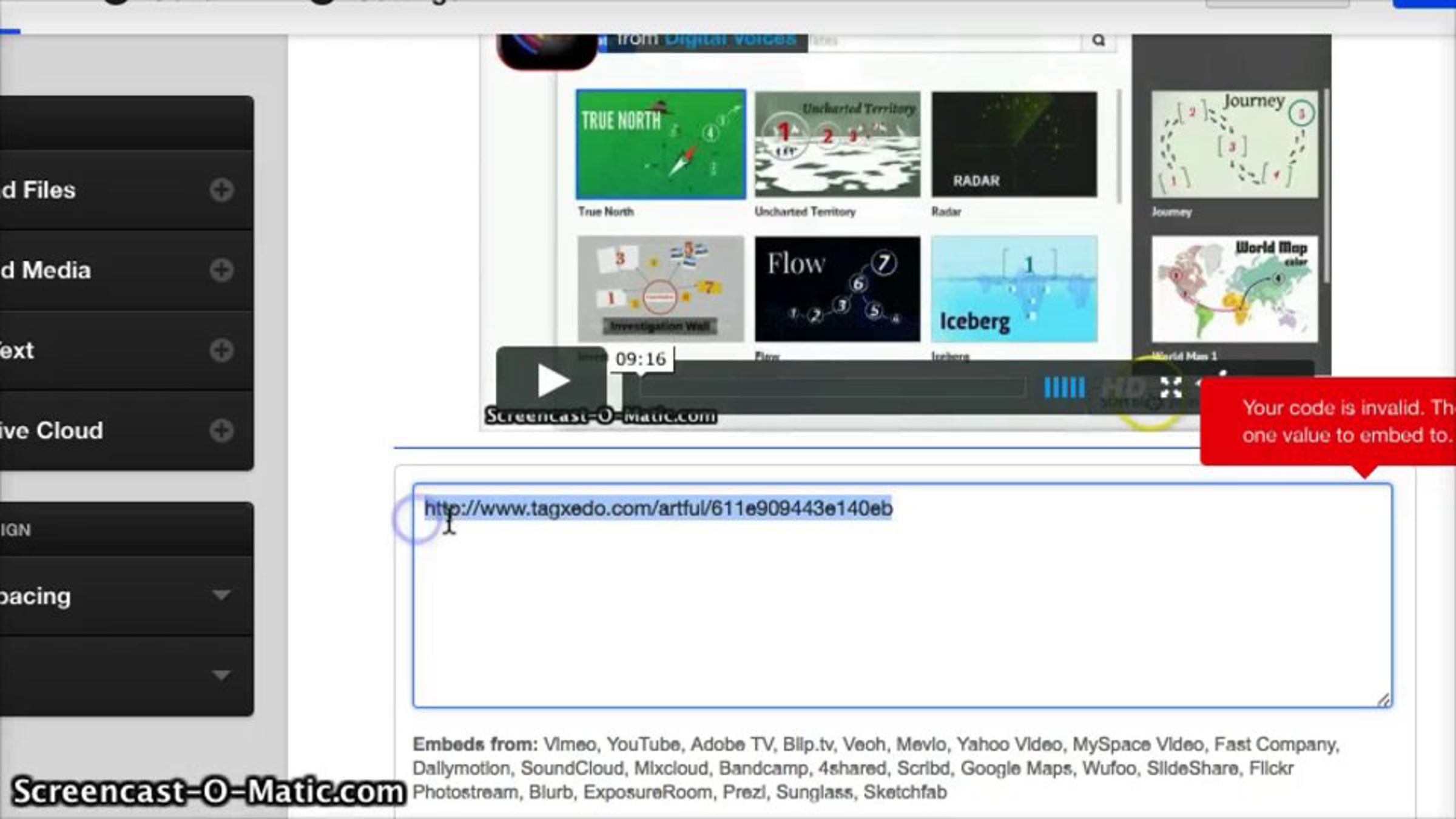Adjust the video volume bars
This screenshot has width=1456, height=819.
[x=1064, y=387]
